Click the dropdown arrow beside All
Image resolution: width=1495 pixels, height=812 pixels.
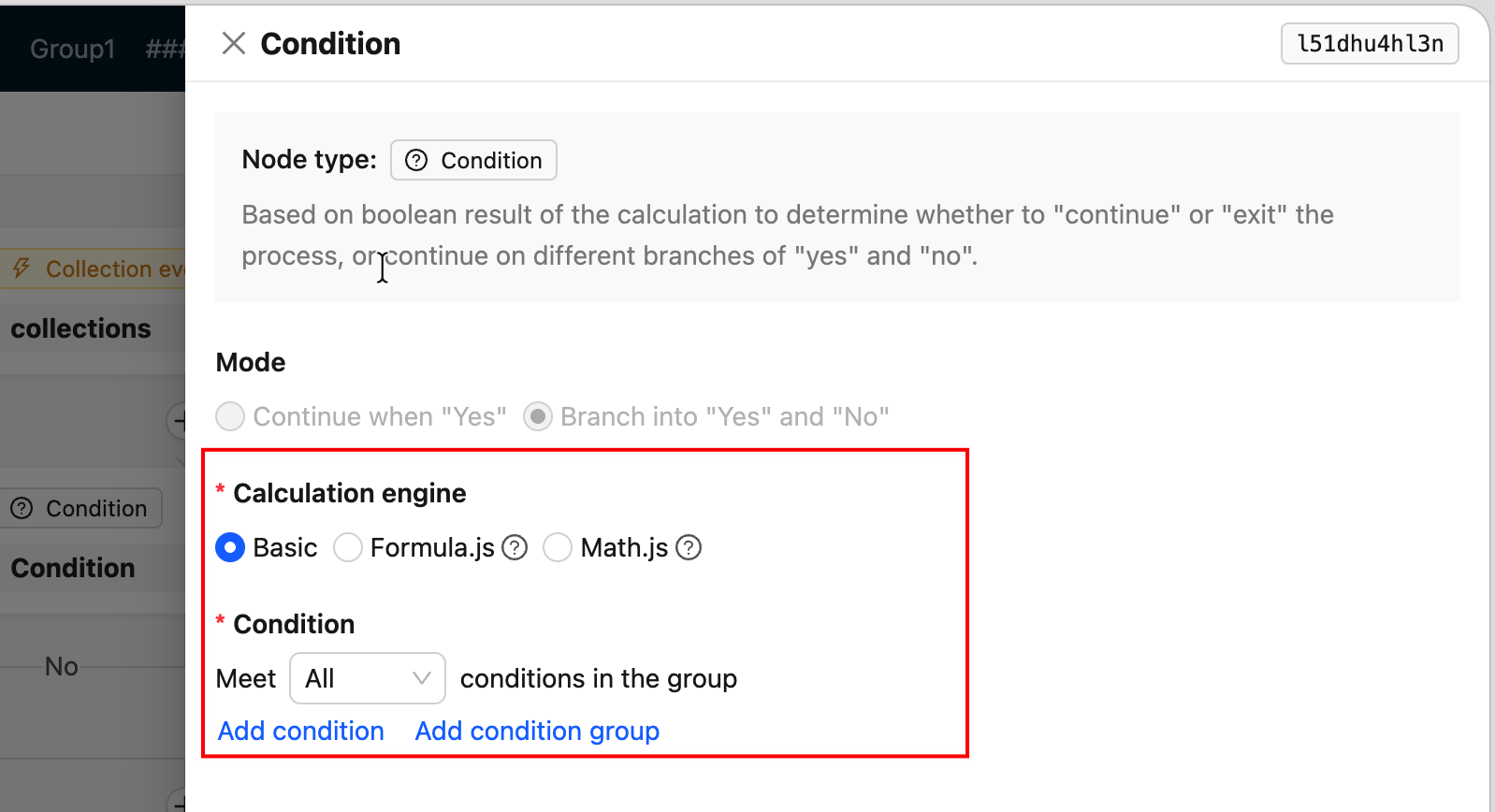coord(422,678)
